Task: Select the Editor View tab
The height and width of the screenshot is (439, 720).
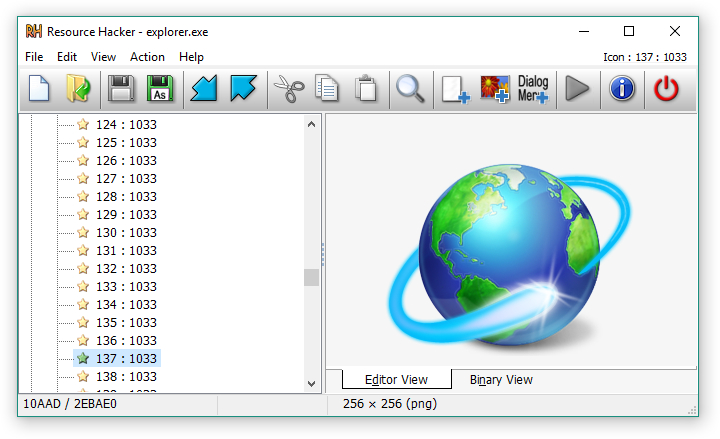Action: (396, 379)
